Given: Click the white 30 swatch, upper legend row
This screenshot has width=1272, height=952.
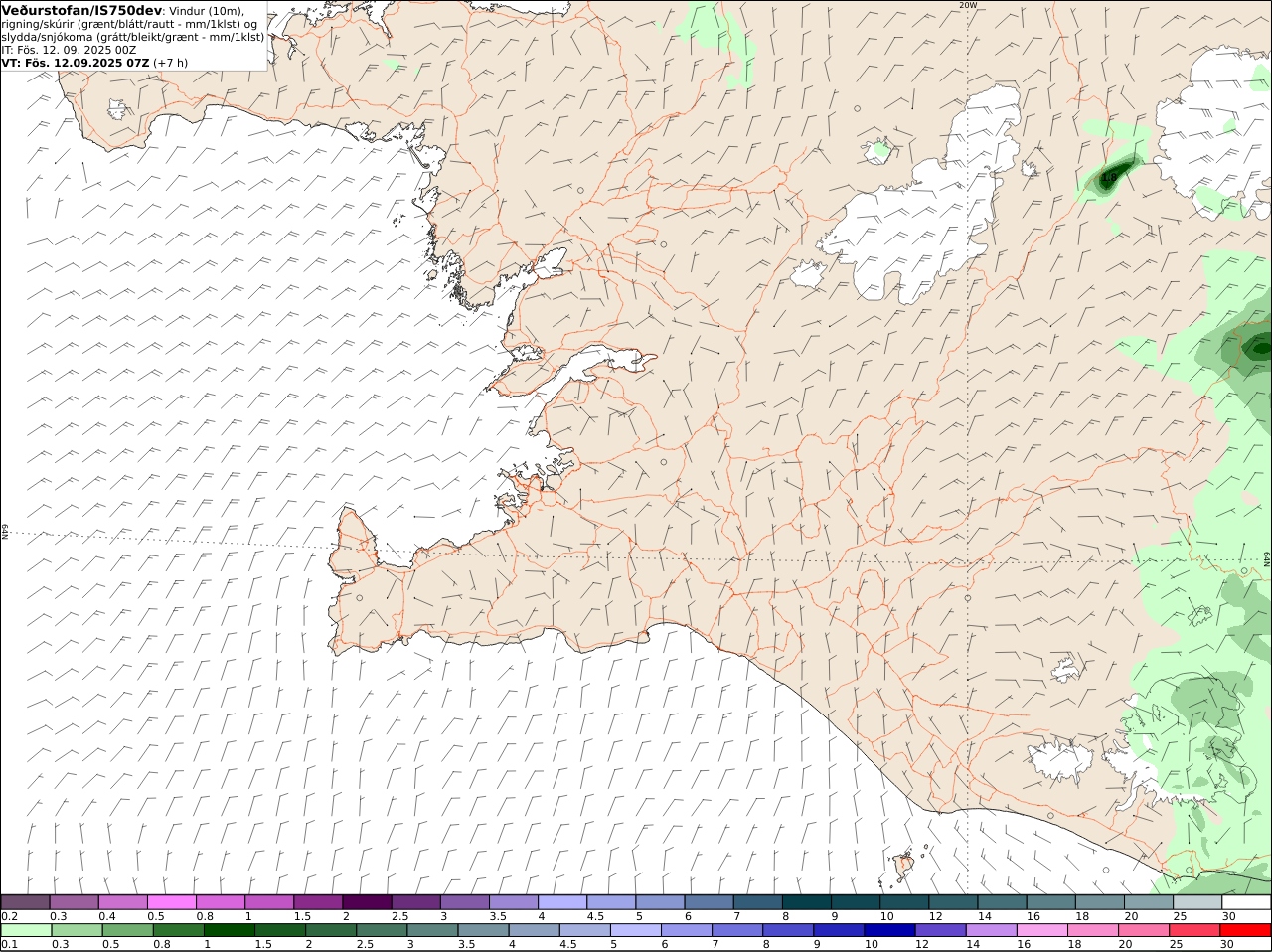Looking at the screenshot, I should click(x=1246, y=902).
